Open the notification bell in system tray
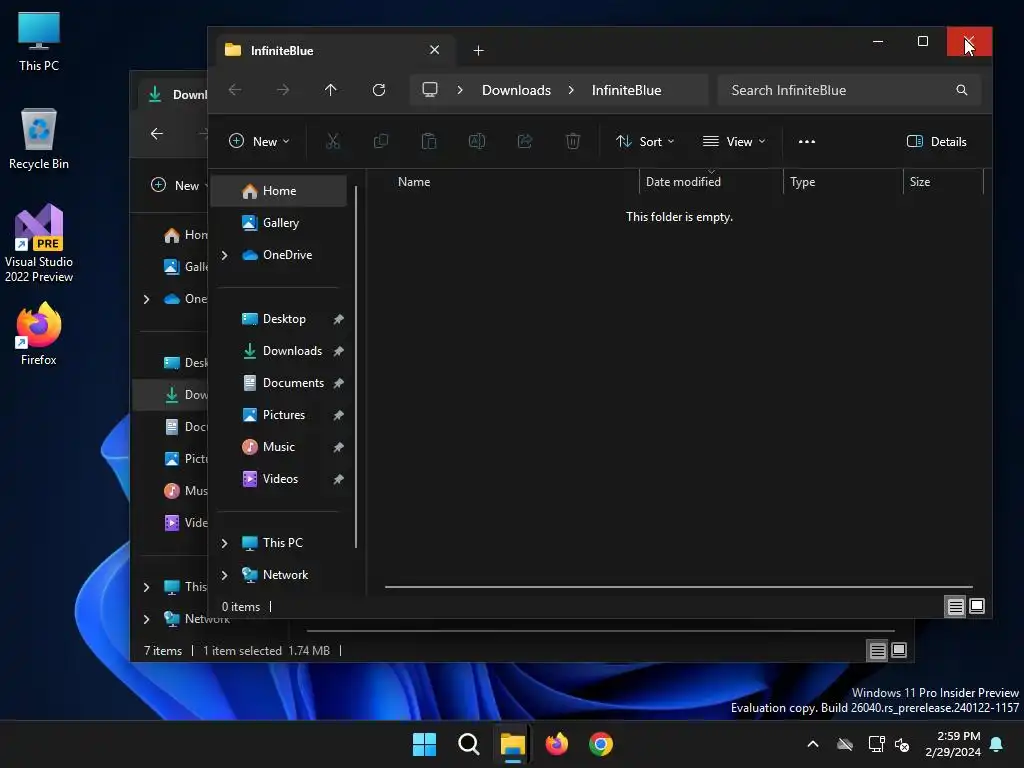 coord(997,744)
